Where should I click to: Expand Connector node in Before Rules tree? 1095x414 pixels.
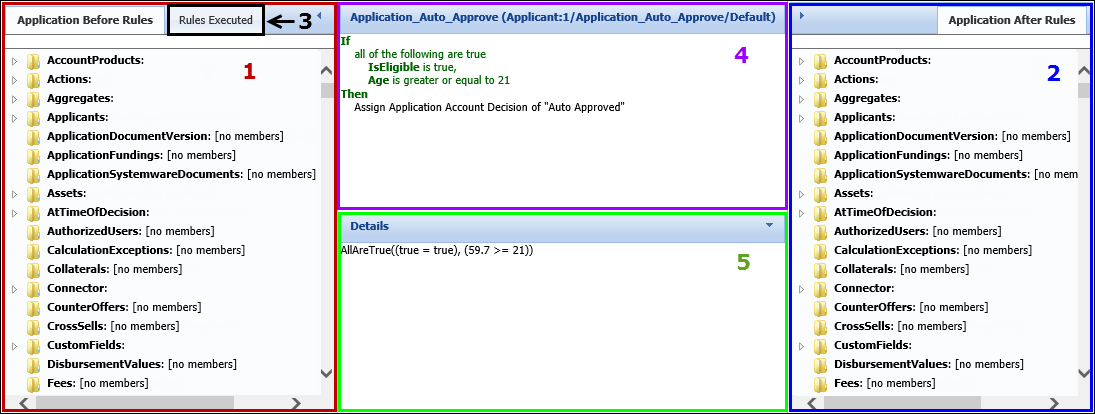coord(15,288)
